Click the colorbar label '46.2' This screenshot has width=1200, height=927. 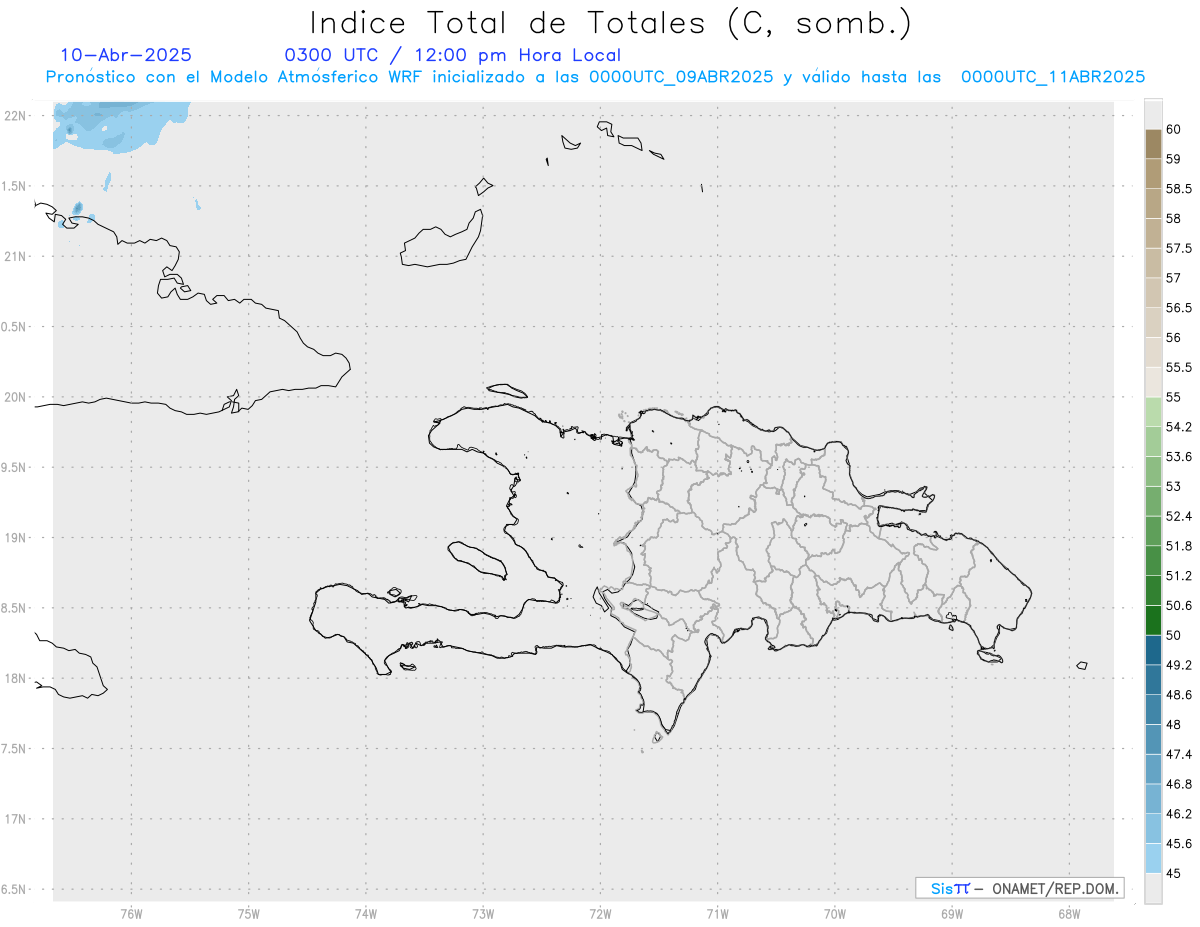[x=1178, y=814]
